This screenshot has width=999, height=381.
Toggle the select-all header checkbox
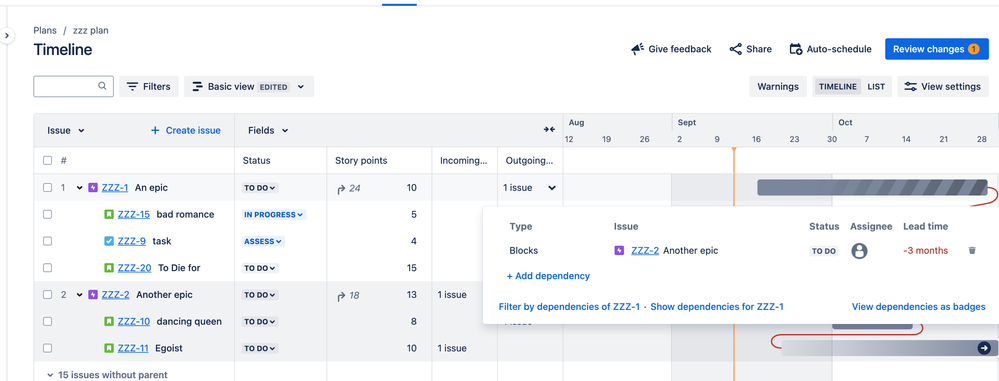[x=47, y=161]
